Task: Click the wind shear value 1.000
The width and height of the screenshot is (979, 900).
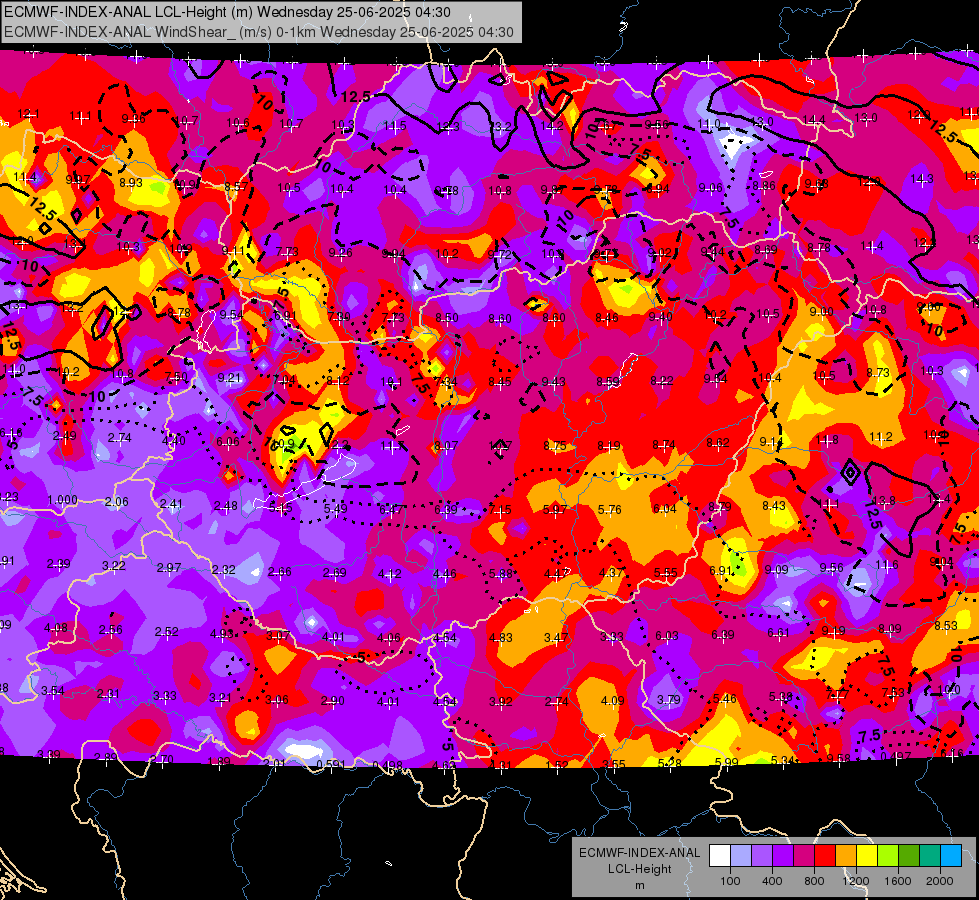Action: pos(62,500)
